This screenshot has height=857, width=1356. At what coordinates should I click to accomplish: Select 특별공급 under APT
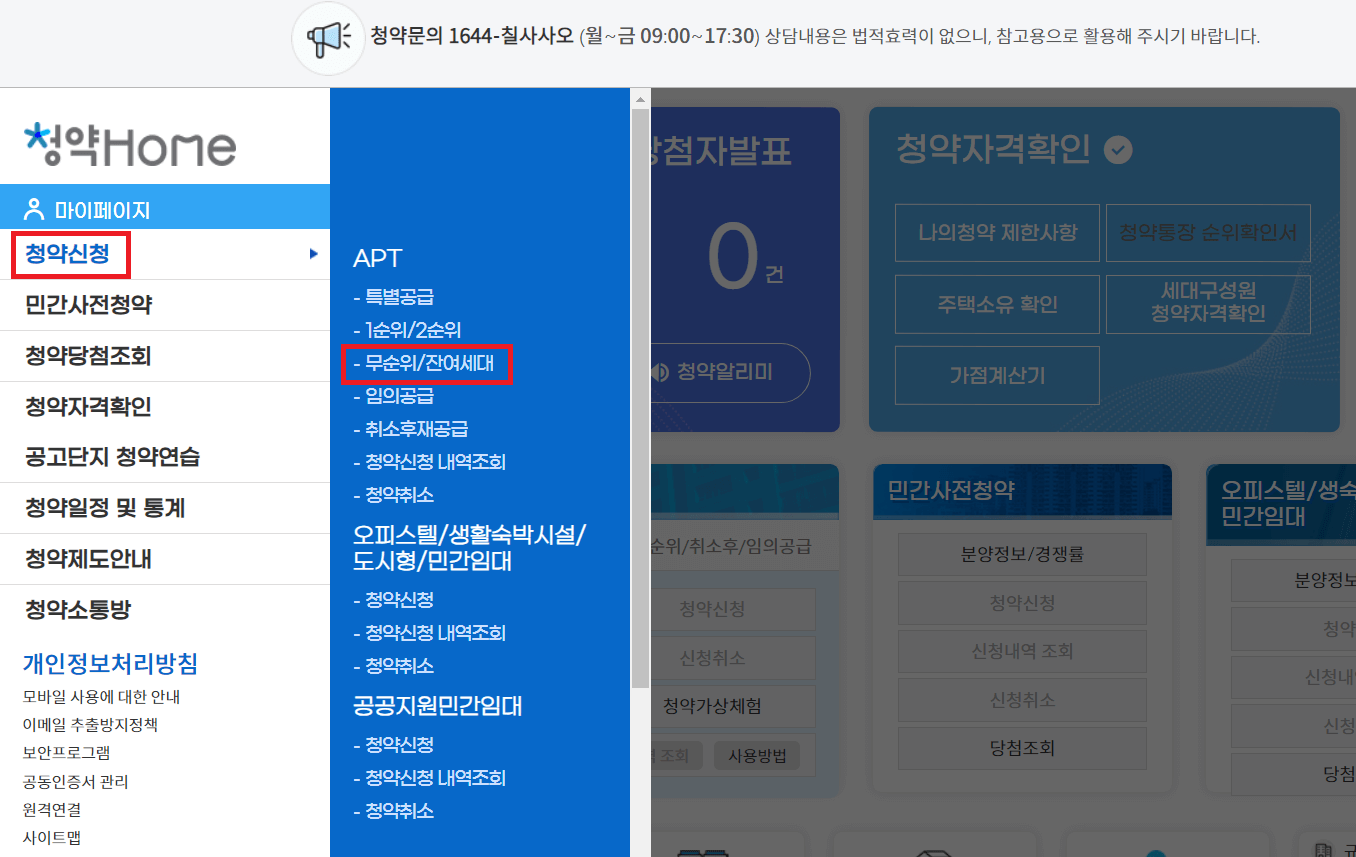393,297
